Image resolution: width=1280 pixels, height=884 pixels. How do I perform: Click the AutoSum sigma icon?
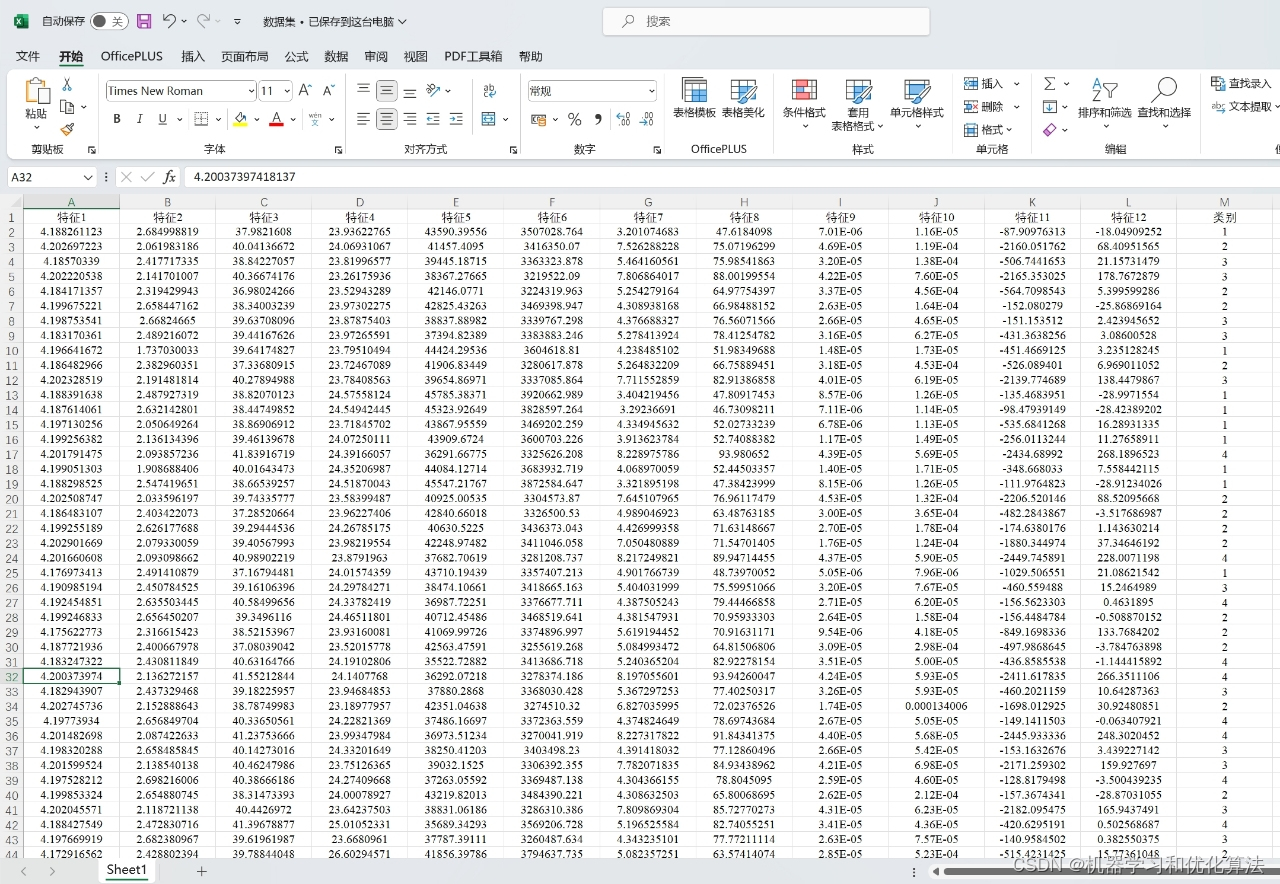[1049, 84]
